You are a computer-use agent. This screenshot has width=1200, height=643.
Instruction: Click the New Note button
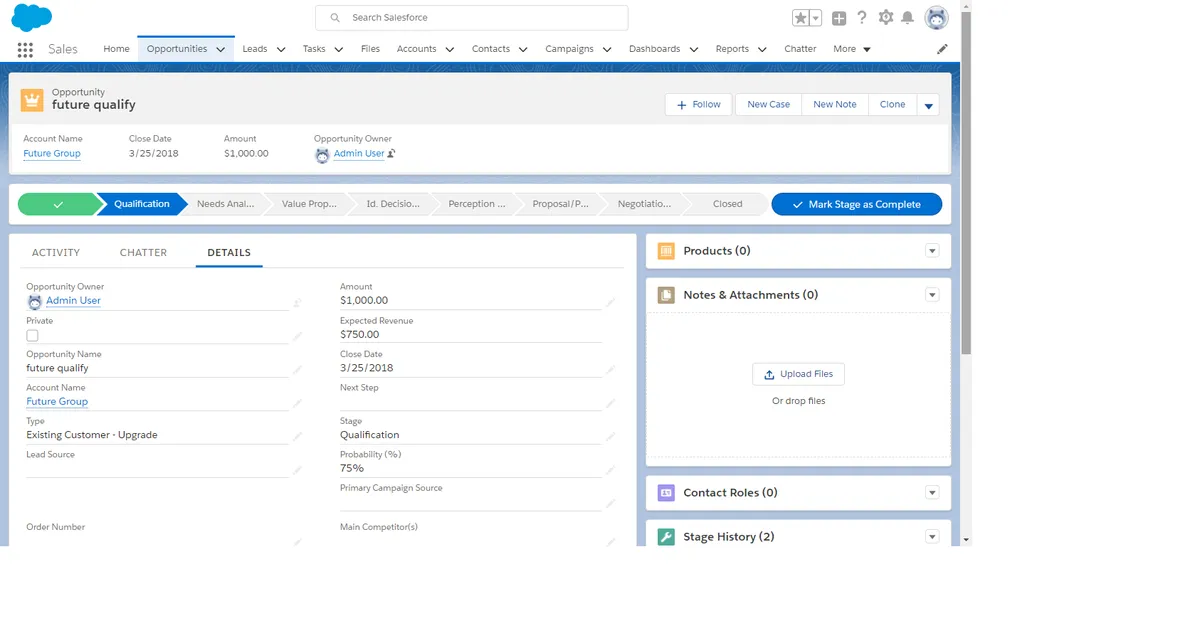(834, 104)
